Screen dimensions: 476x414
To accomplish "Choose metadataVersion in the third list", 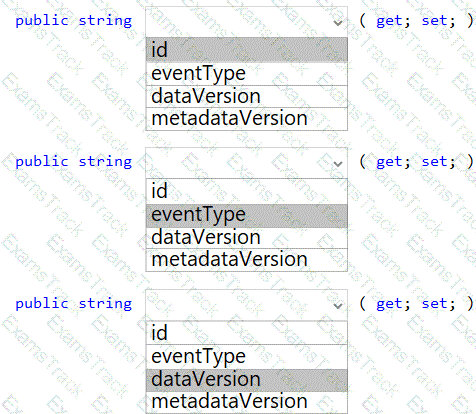I will tap(247, 402).
